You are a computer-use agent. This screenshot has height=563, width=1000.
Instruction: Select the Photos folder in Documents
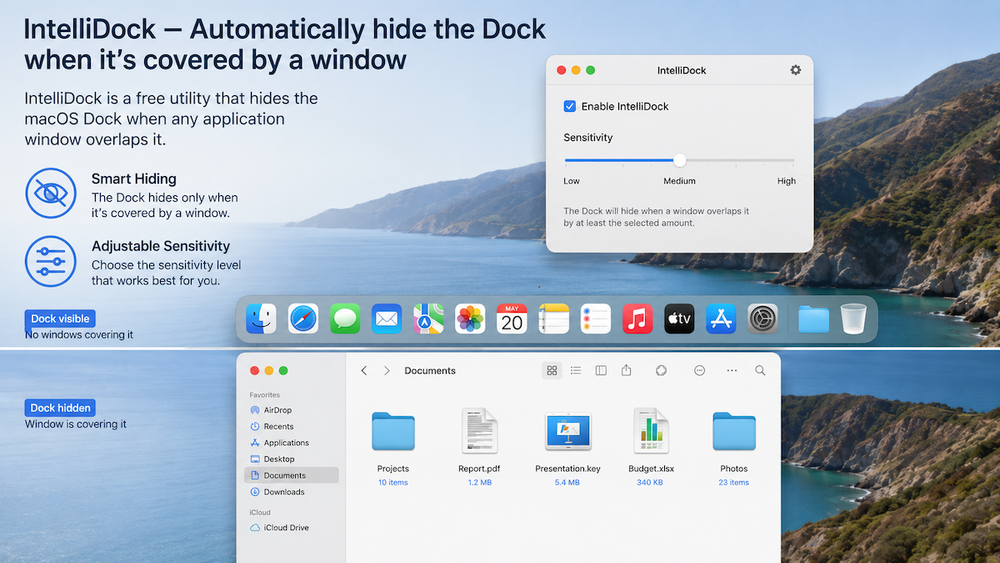point(734,432)
